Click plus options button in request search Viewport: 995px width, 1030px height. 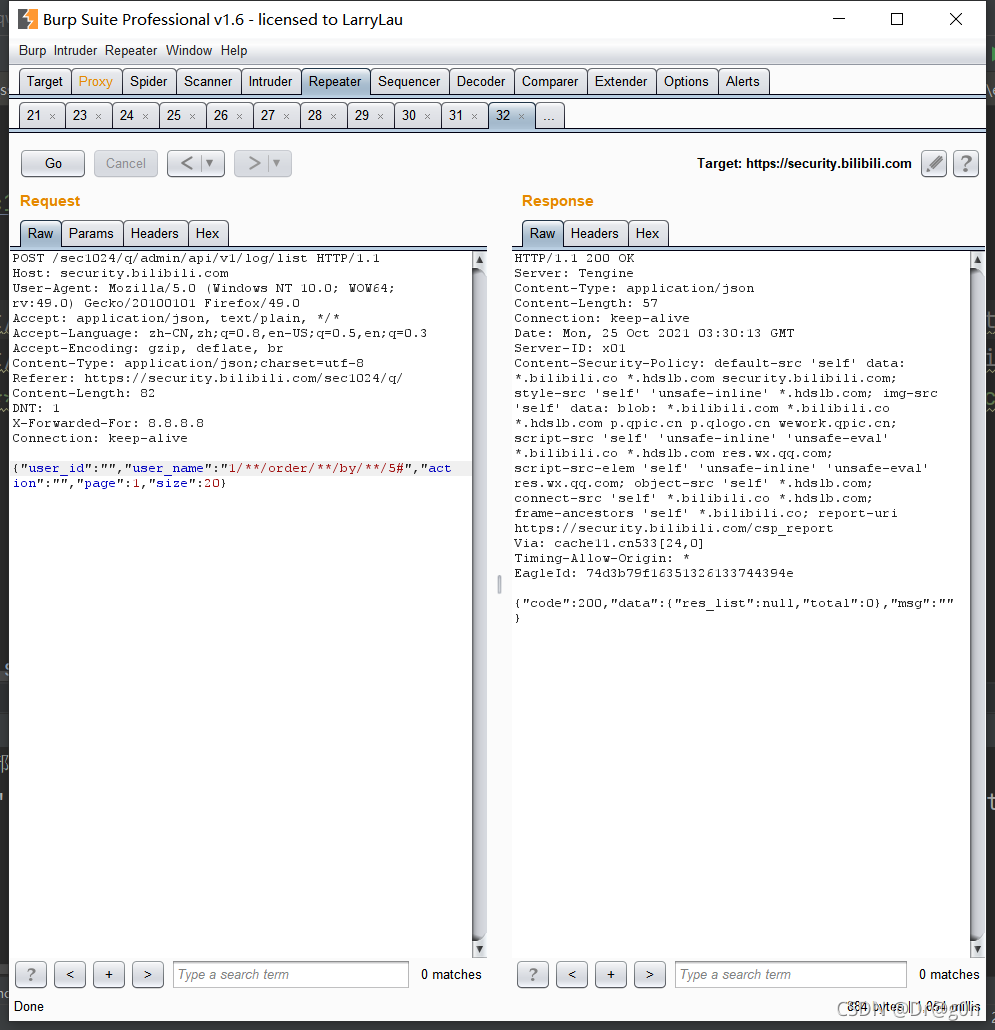(109, 974)
